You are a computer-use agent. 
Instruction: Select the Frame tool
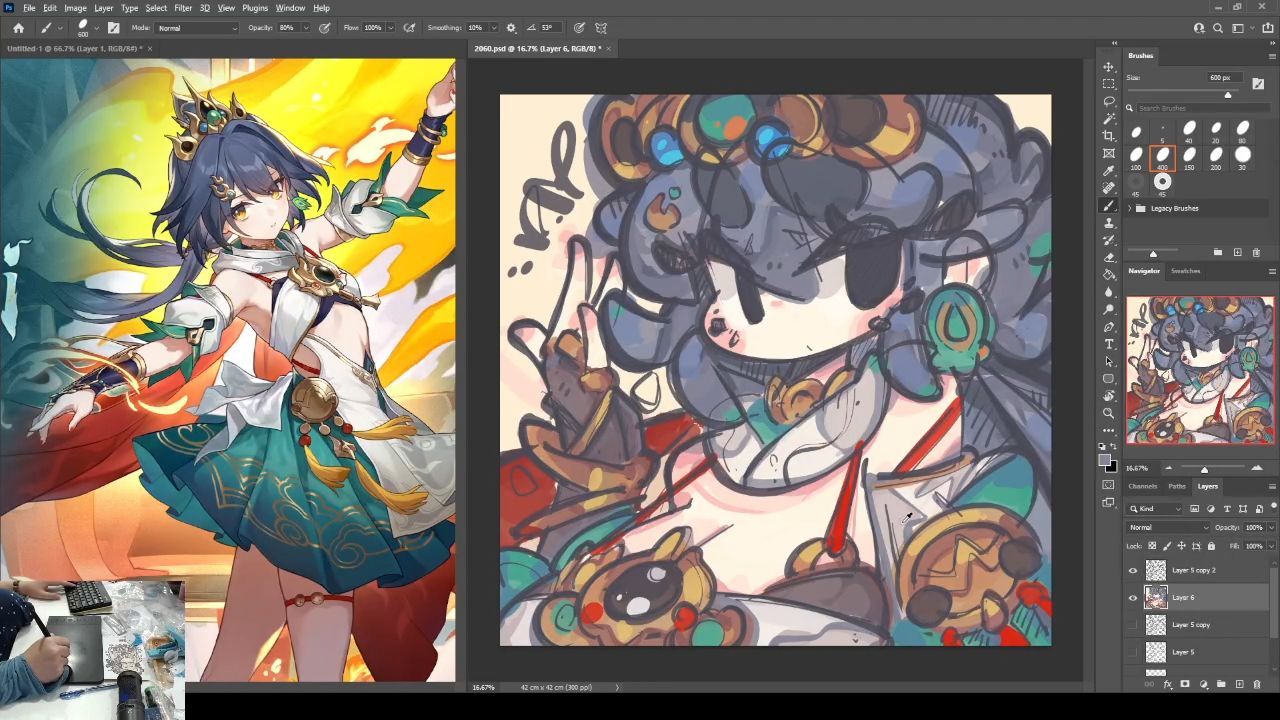click(x=1108, y=153)
